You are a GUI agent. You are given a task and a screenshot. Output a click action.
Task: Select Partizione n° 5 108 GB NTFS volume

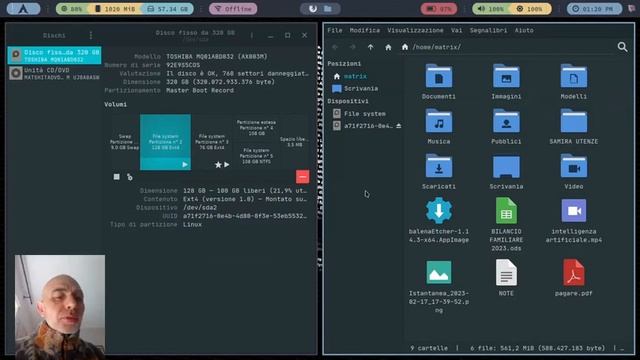[x=256, y=156]
